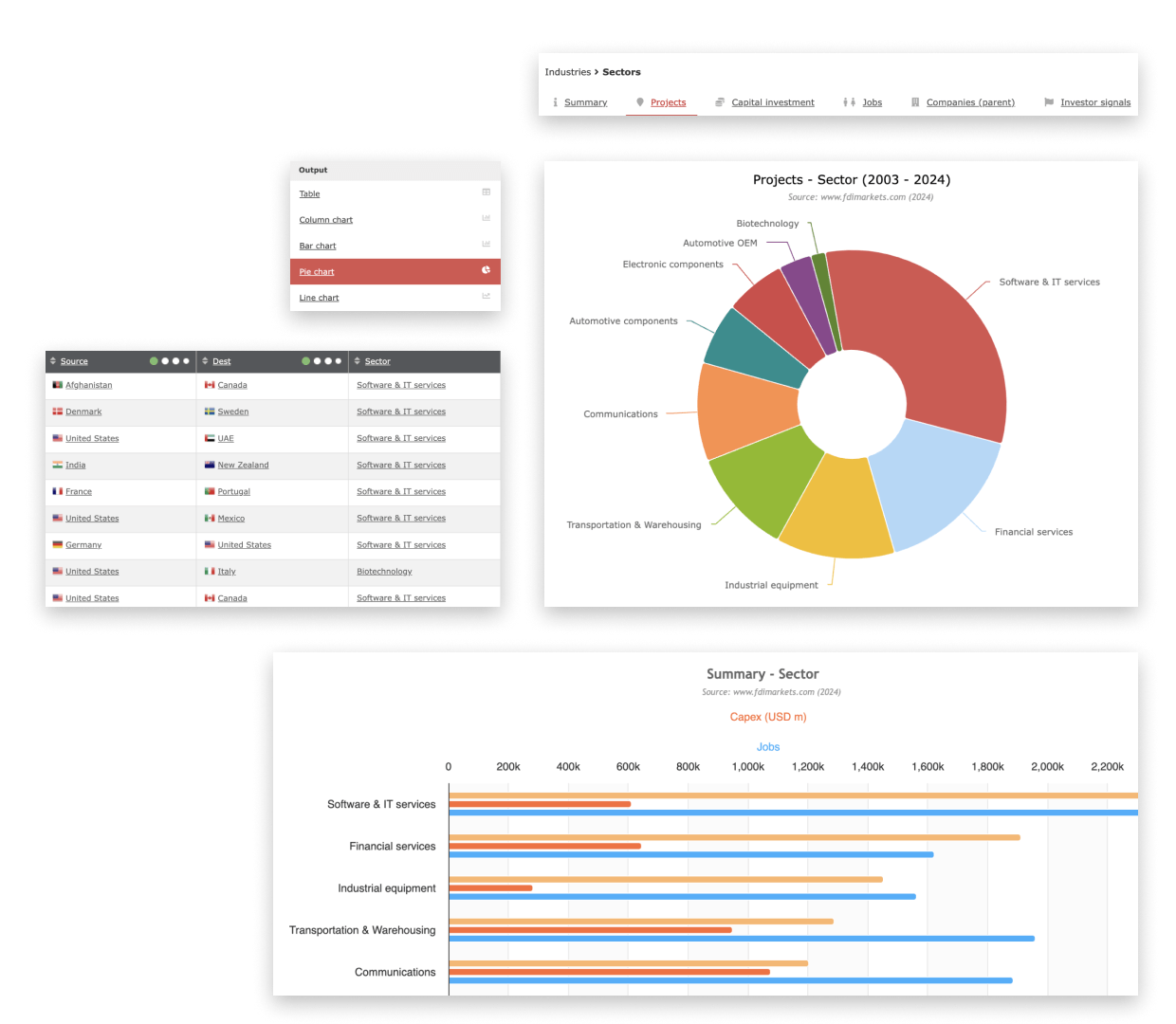Select the Line chart output icon
1176x1024 pixels.
(486, 297)
